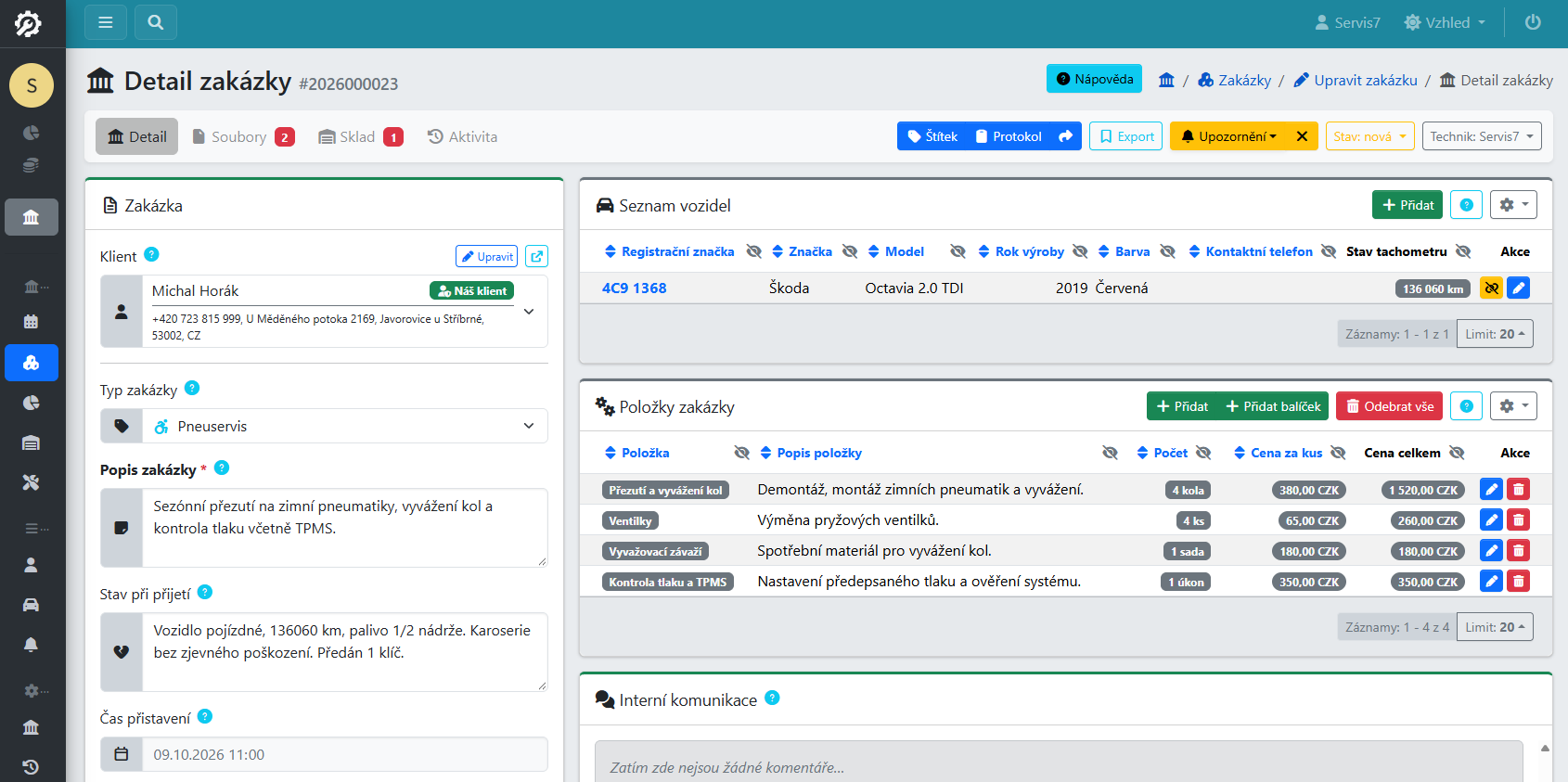Select the Detail tab
Viewport: 1568px width, 782px height.
(x=136, y=137)
